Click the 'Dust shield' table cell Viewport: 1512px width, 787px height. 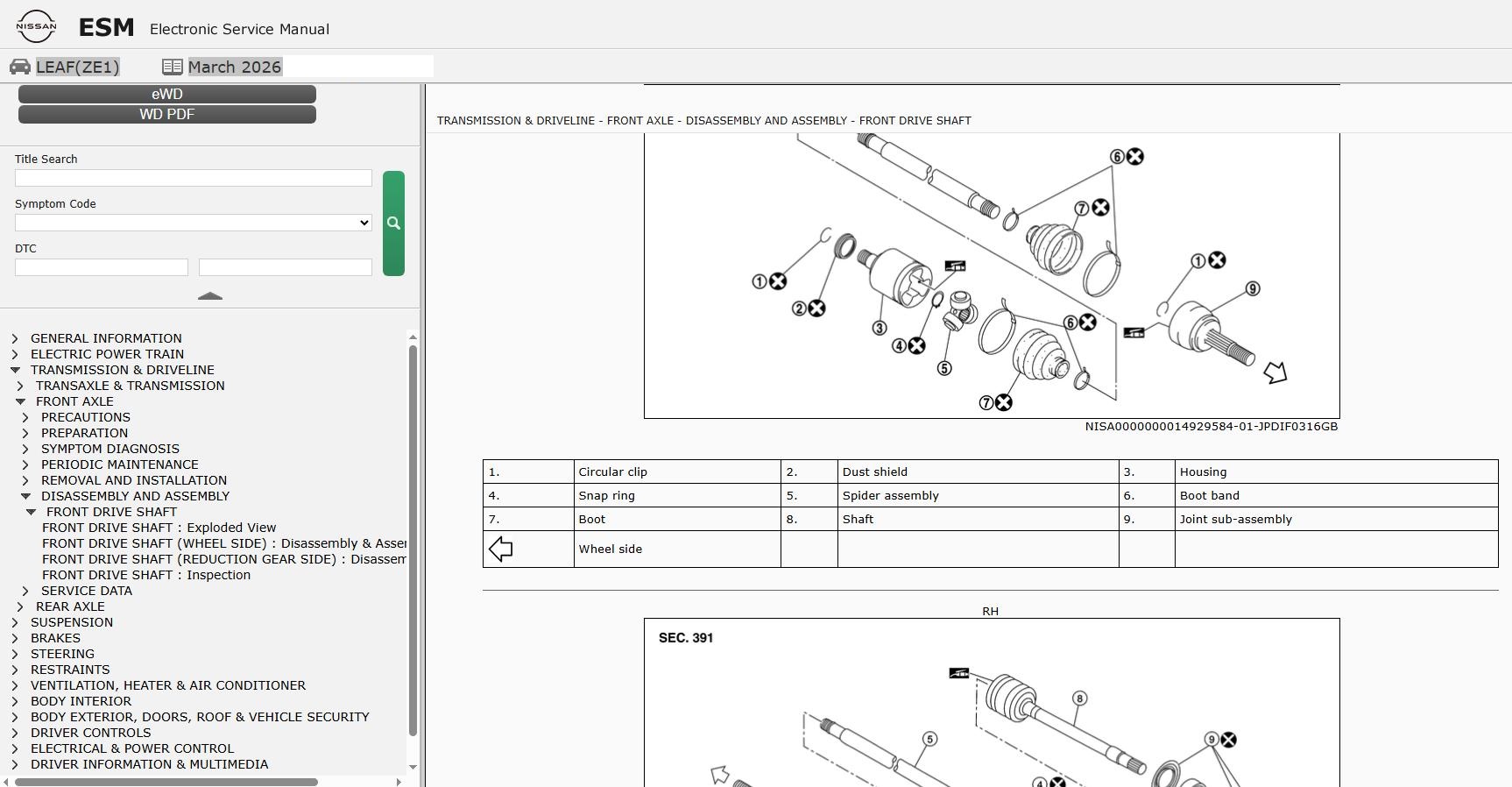(978, 471)
